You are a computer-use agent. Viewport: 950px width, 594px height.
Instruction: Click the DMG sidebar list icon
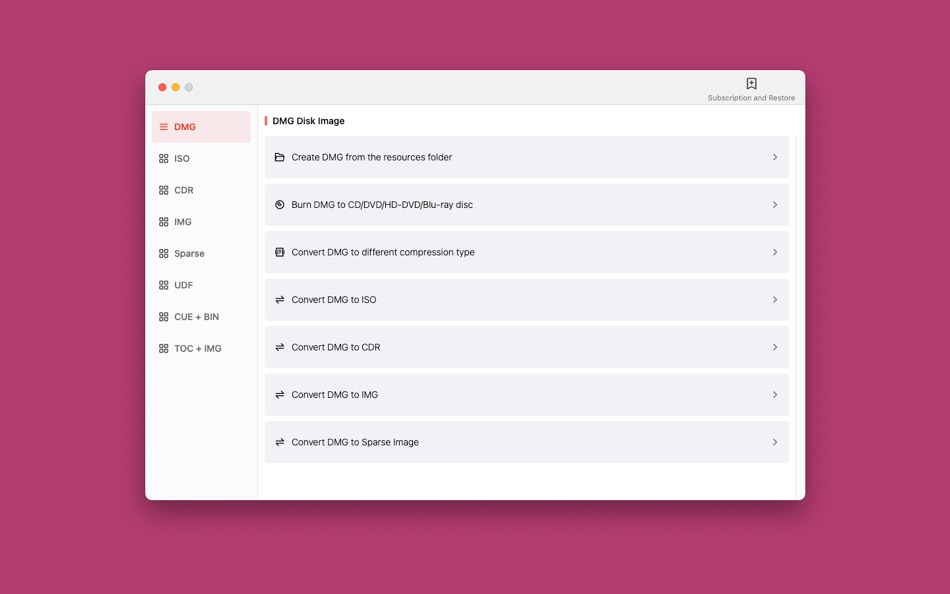(164, 127)
